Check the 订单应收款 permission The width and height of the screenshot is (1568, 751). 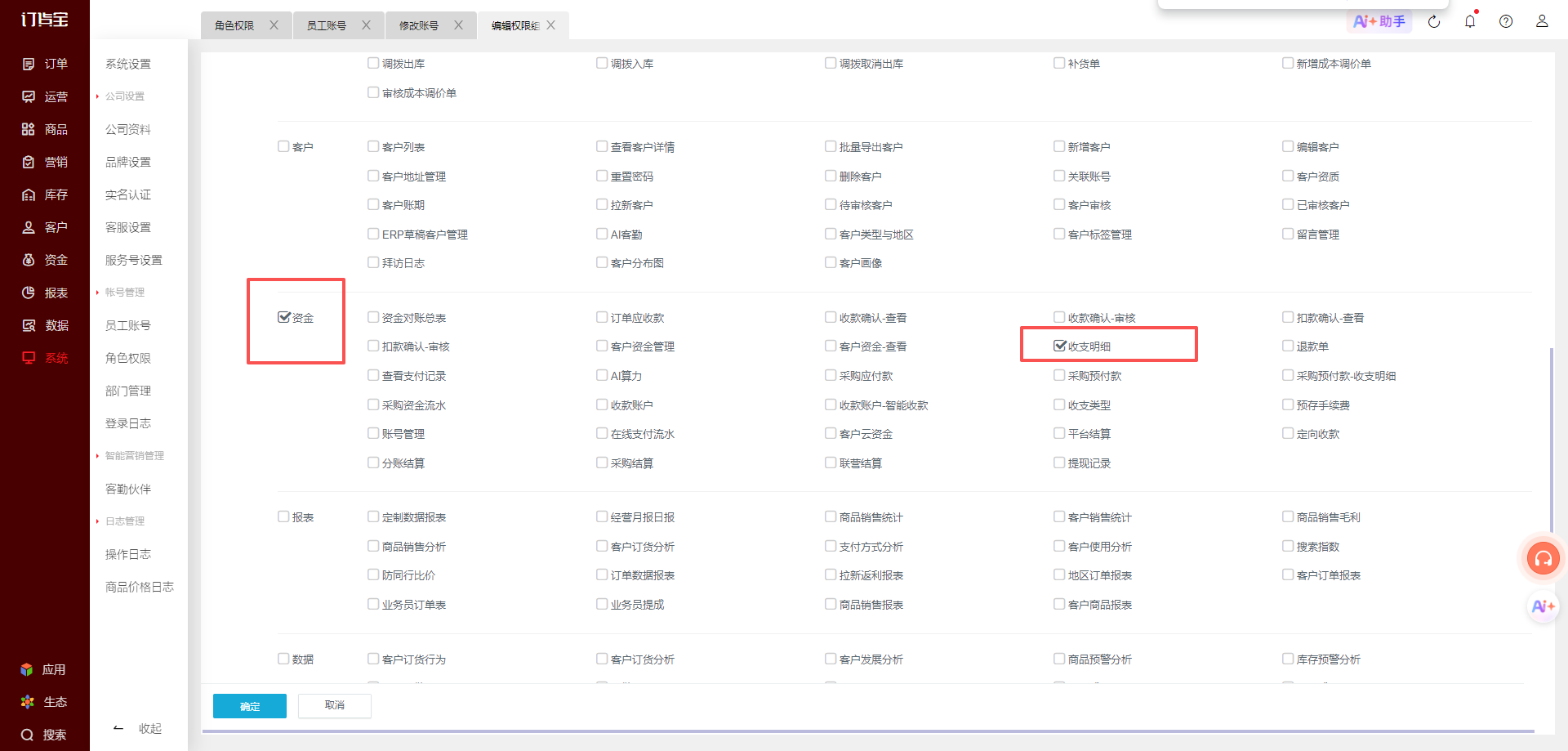click(x=602, y=317)
